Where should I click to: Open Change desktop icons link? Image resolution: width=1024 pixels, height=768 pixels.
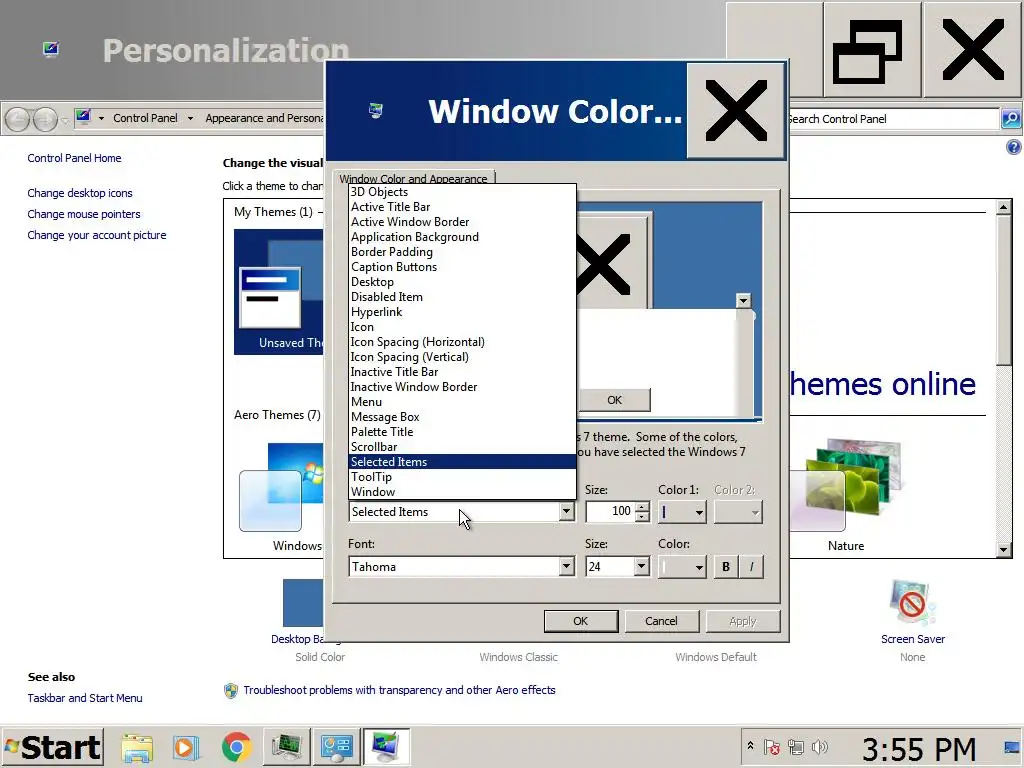[x=80, y=193]
